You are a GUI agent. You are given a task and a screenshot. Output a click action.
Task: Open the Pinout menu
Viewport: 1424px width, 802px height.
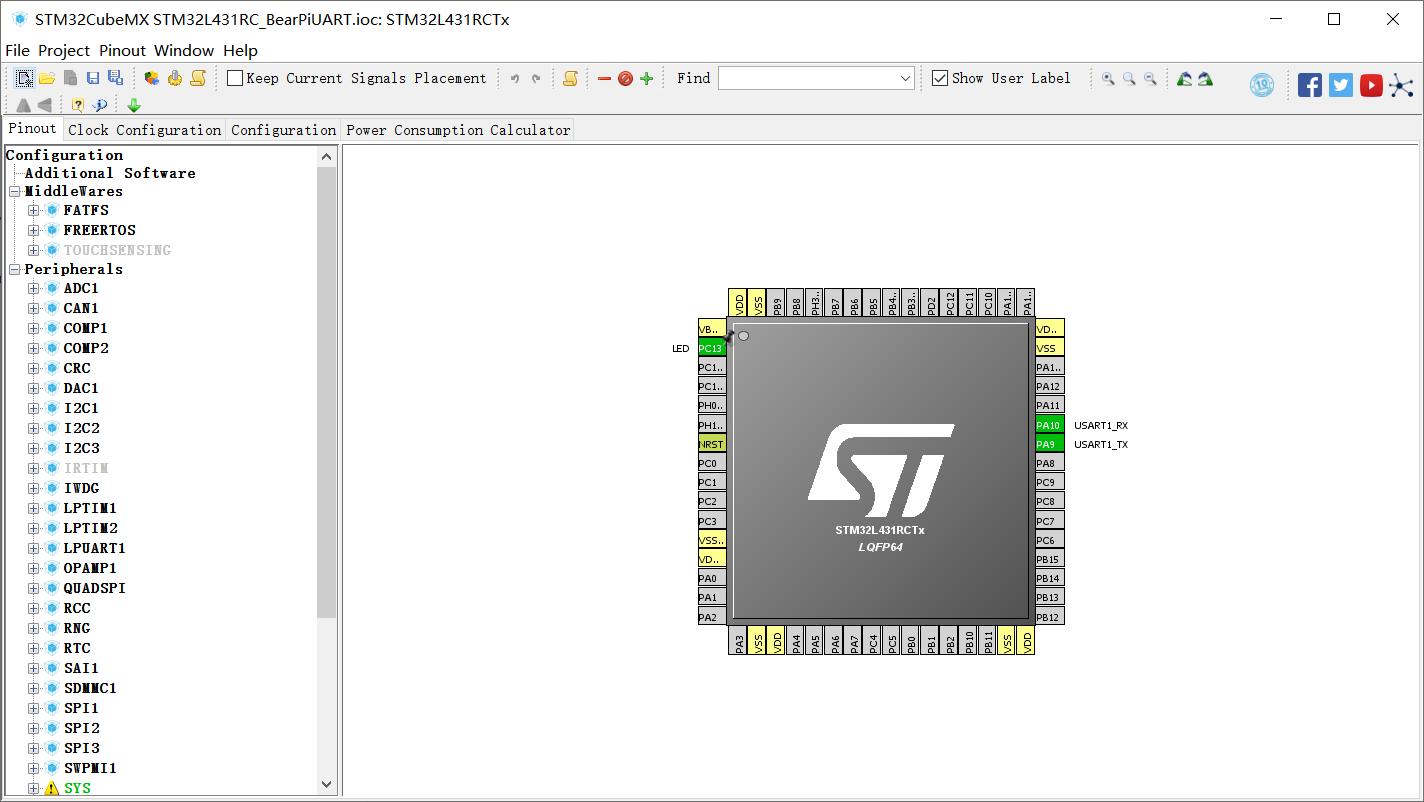point(122,50)
